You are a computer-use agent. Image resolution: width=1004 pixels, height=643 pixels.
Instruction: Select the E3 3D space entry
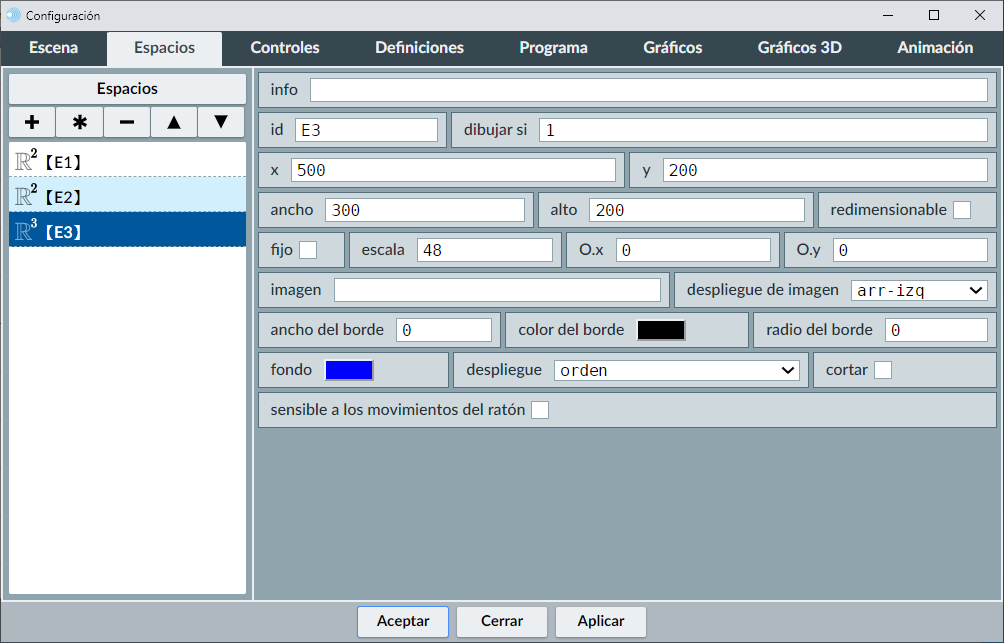[127, 230]
